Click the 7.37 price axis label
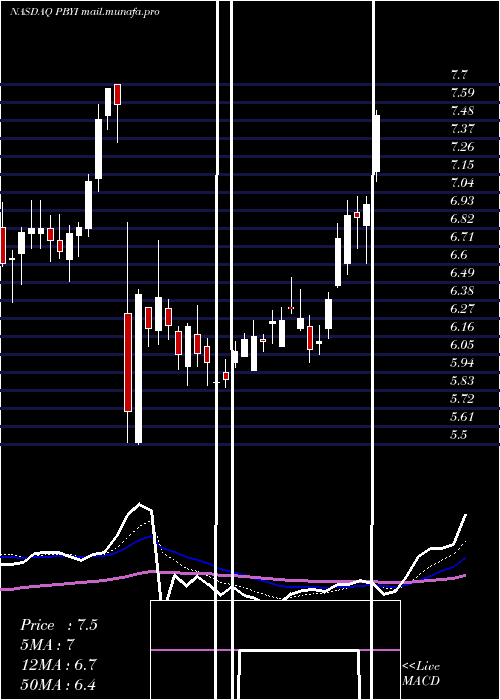 coord(462,129)
